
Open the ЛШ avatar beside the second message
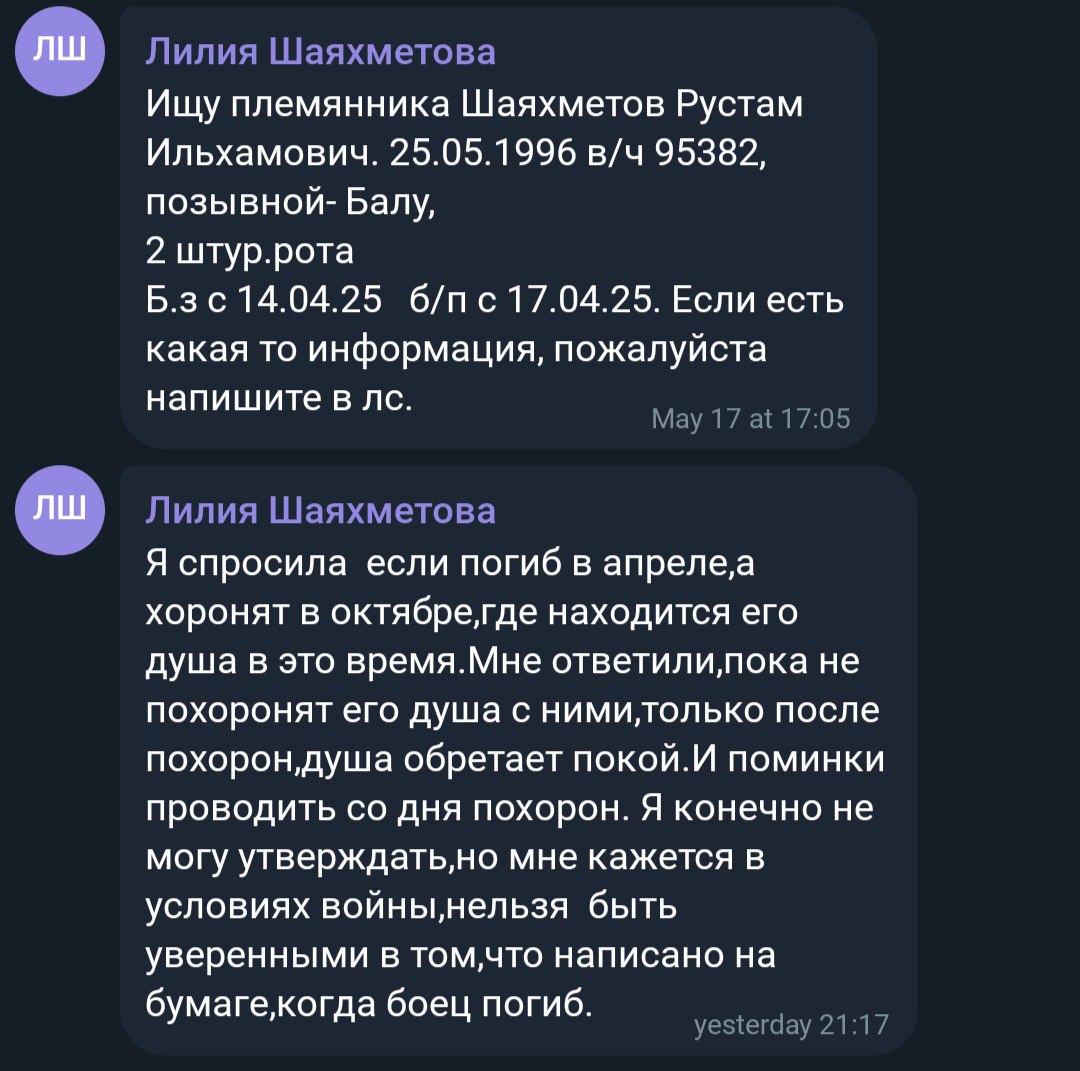pos(61,509)
